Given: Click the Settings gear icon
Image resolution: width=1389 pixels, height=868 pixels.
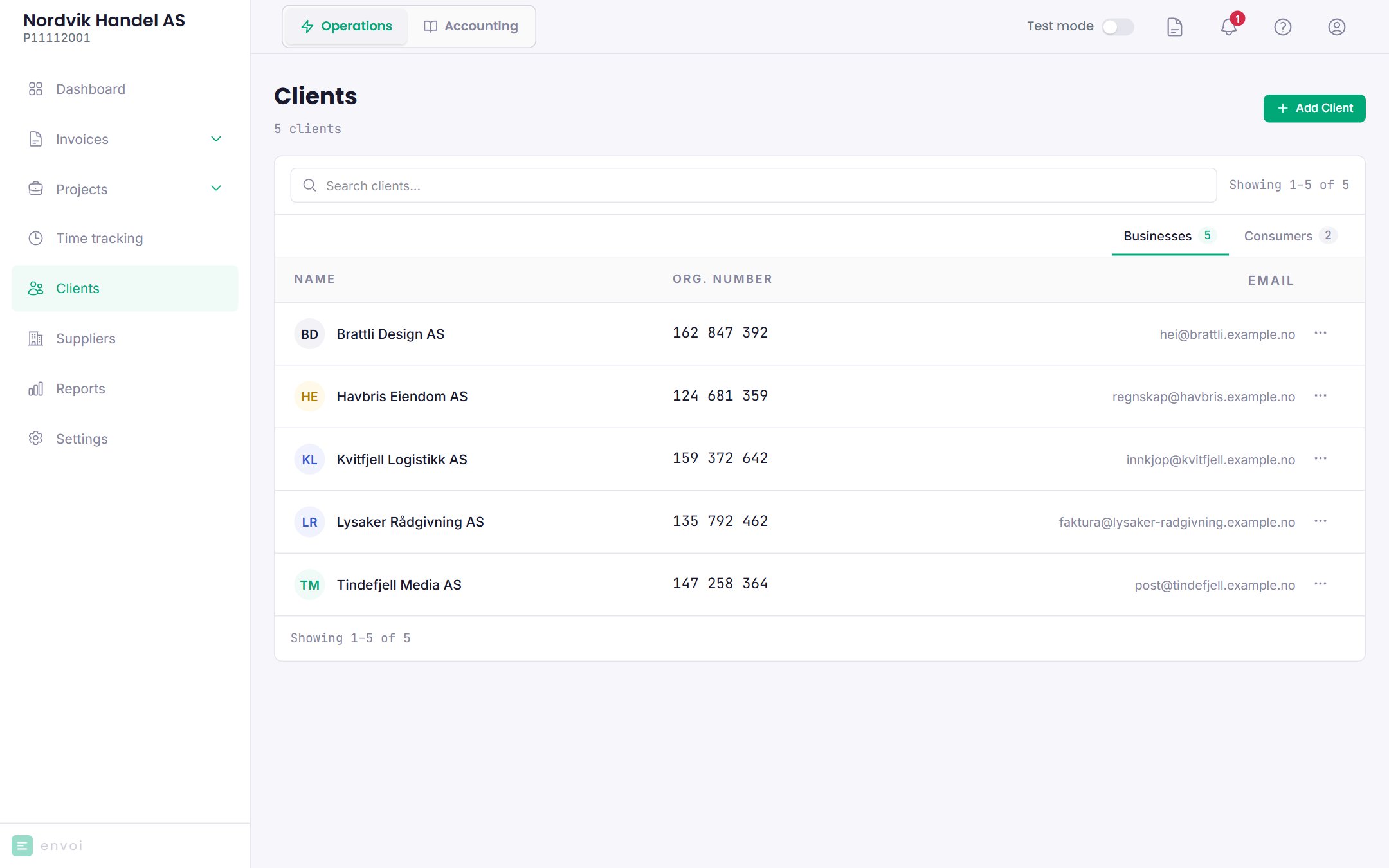Looking at the screenshot, I should coord(35,438).
